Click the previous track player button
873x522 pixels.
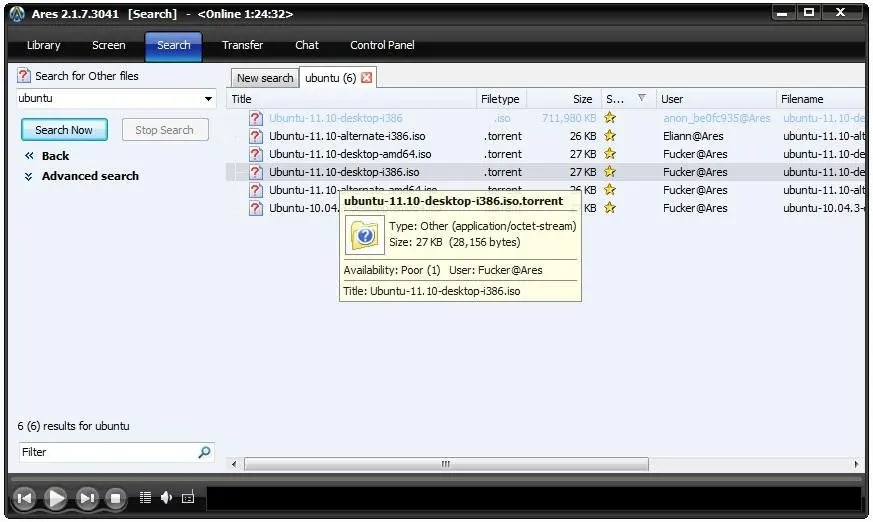pos(24,498)
